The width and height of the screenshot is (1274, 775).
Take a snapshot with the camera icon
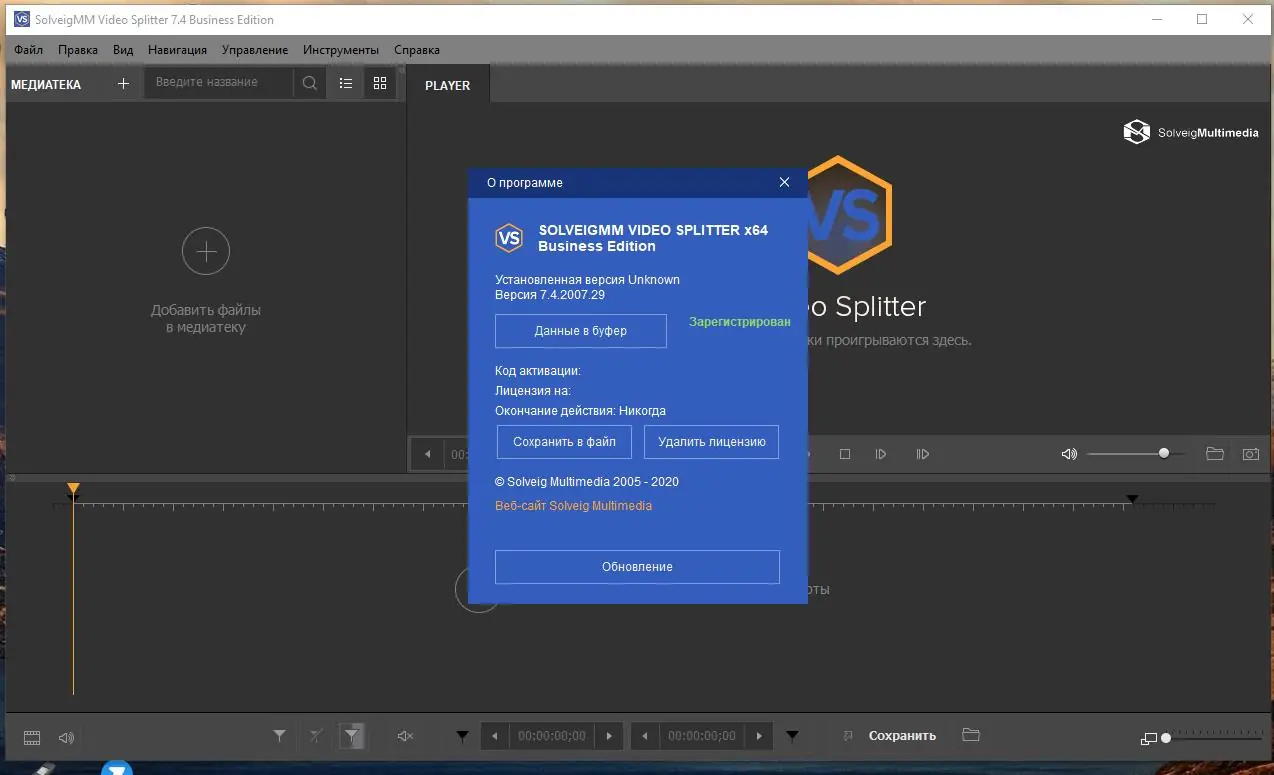1250,454
